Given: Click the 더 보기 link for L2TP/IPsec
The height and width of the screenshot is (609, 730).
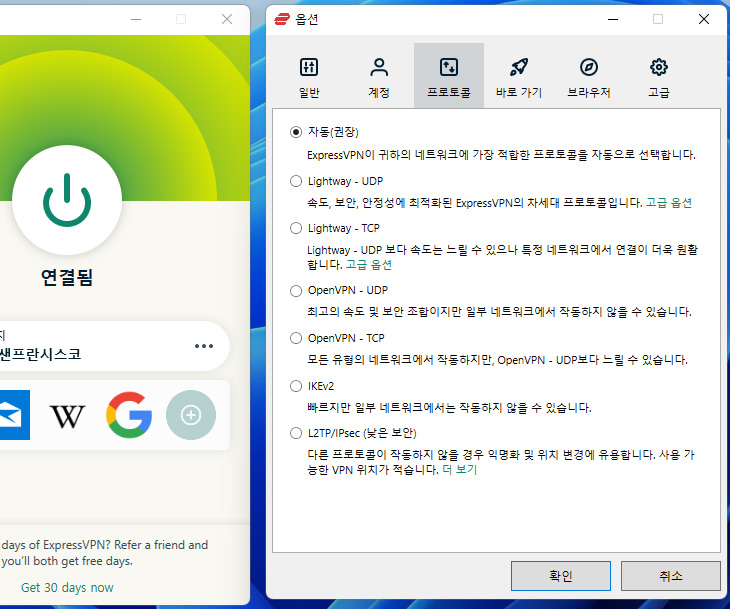Looking at the screenshot, I should 460,469.
